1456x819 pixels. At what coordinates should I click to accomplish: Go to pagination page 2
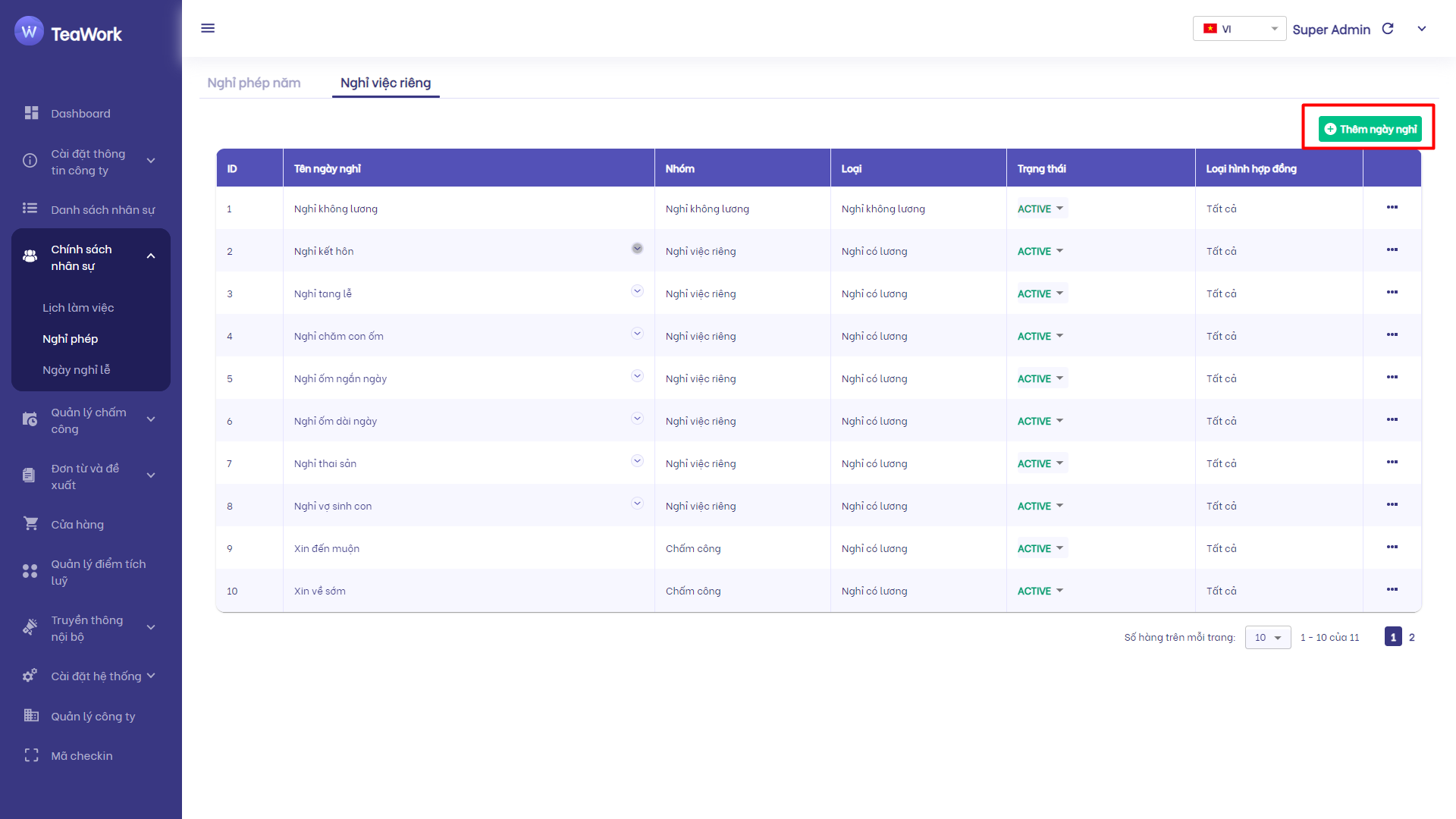1412,637
